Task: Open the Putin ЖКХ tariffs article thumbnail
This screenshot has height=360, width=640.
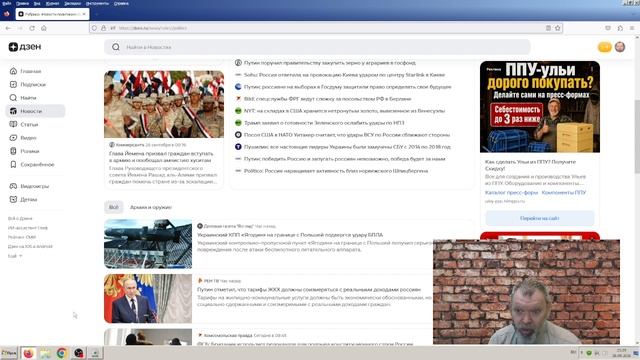Action: point(148,298)
